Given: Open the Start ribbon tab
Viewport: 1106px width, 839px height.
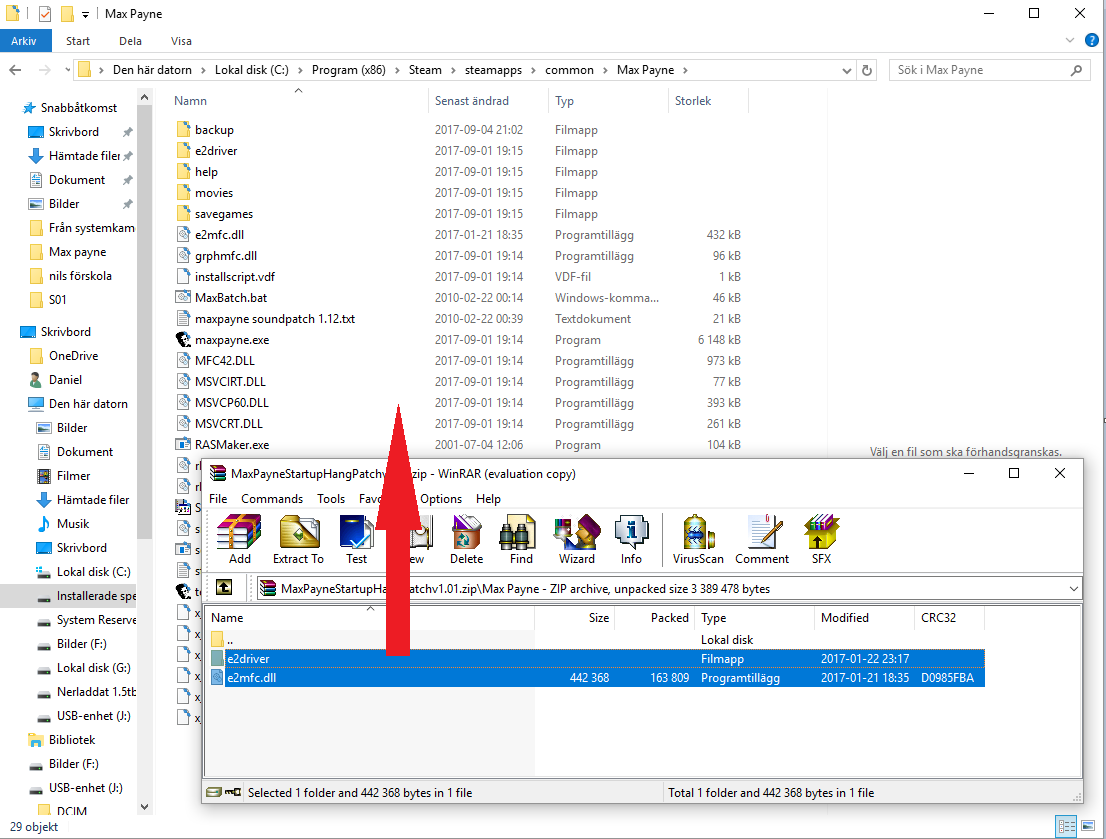Looking at the screenshot, I should coord(78,41).
